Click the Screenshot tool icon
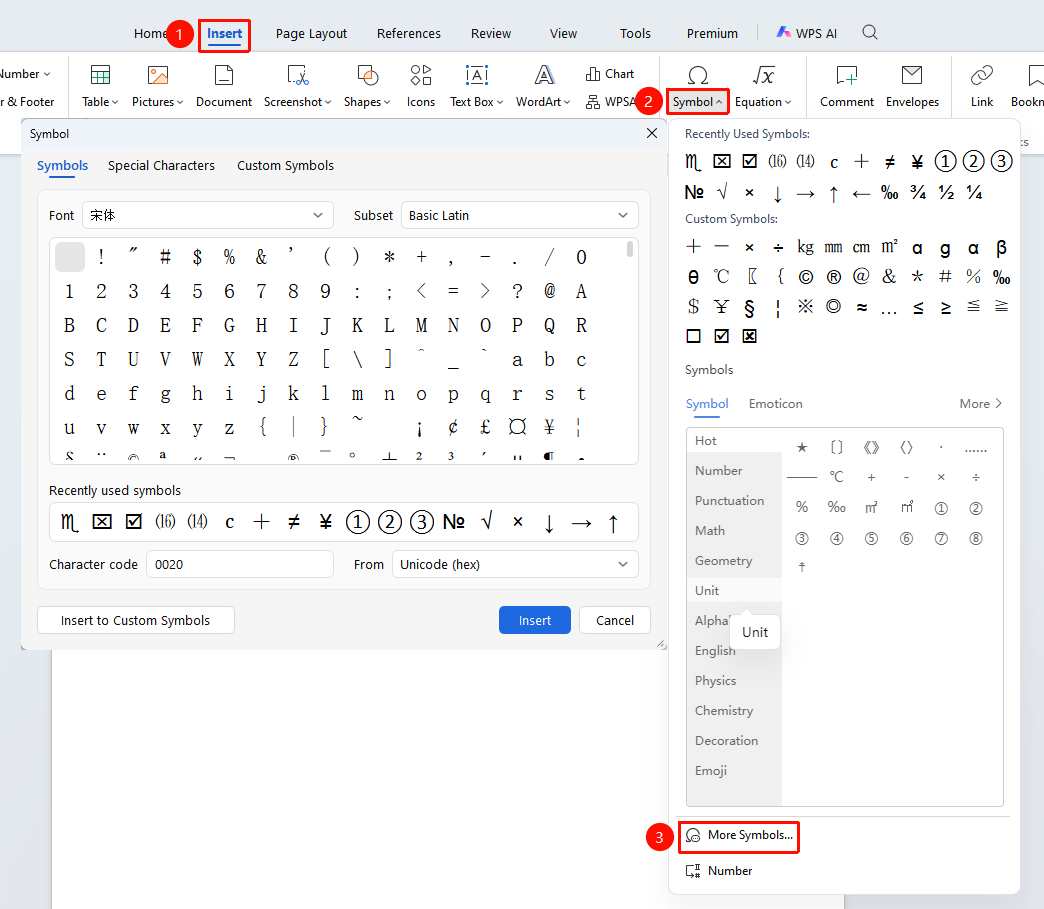 coord(297,76)
